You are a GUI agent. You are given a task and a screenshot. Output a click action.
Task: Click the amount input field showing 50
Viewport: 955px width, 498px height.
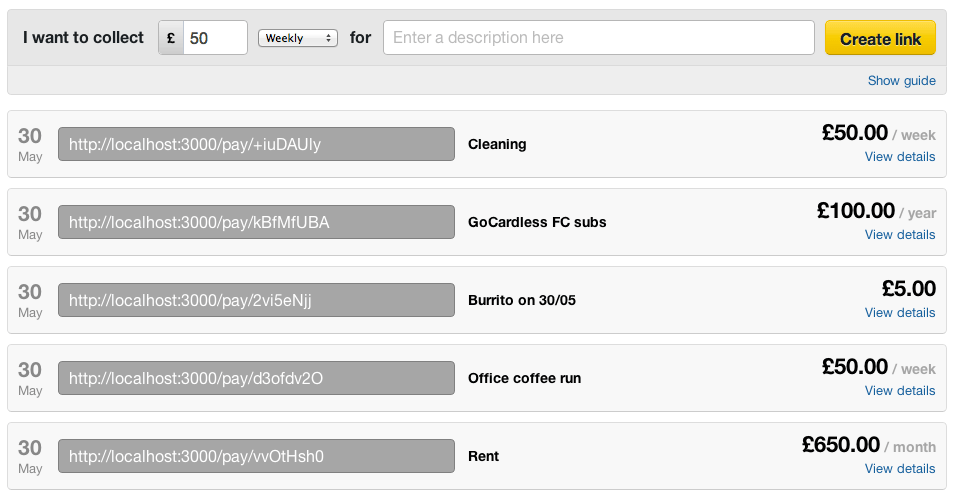[215, 38]
